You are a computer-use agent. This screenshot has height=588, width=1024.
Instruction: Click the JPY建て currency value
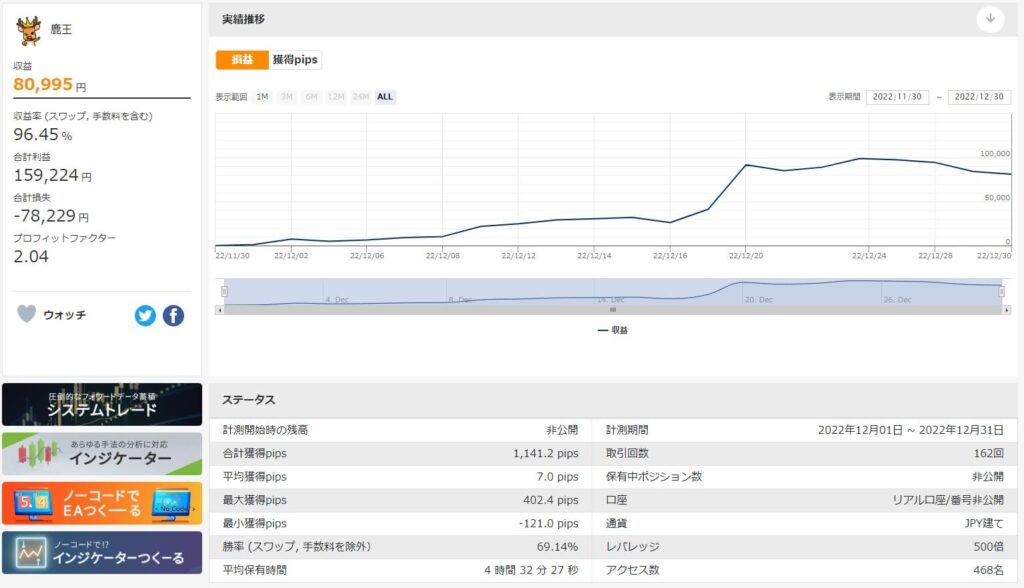(x=984, y=523)
